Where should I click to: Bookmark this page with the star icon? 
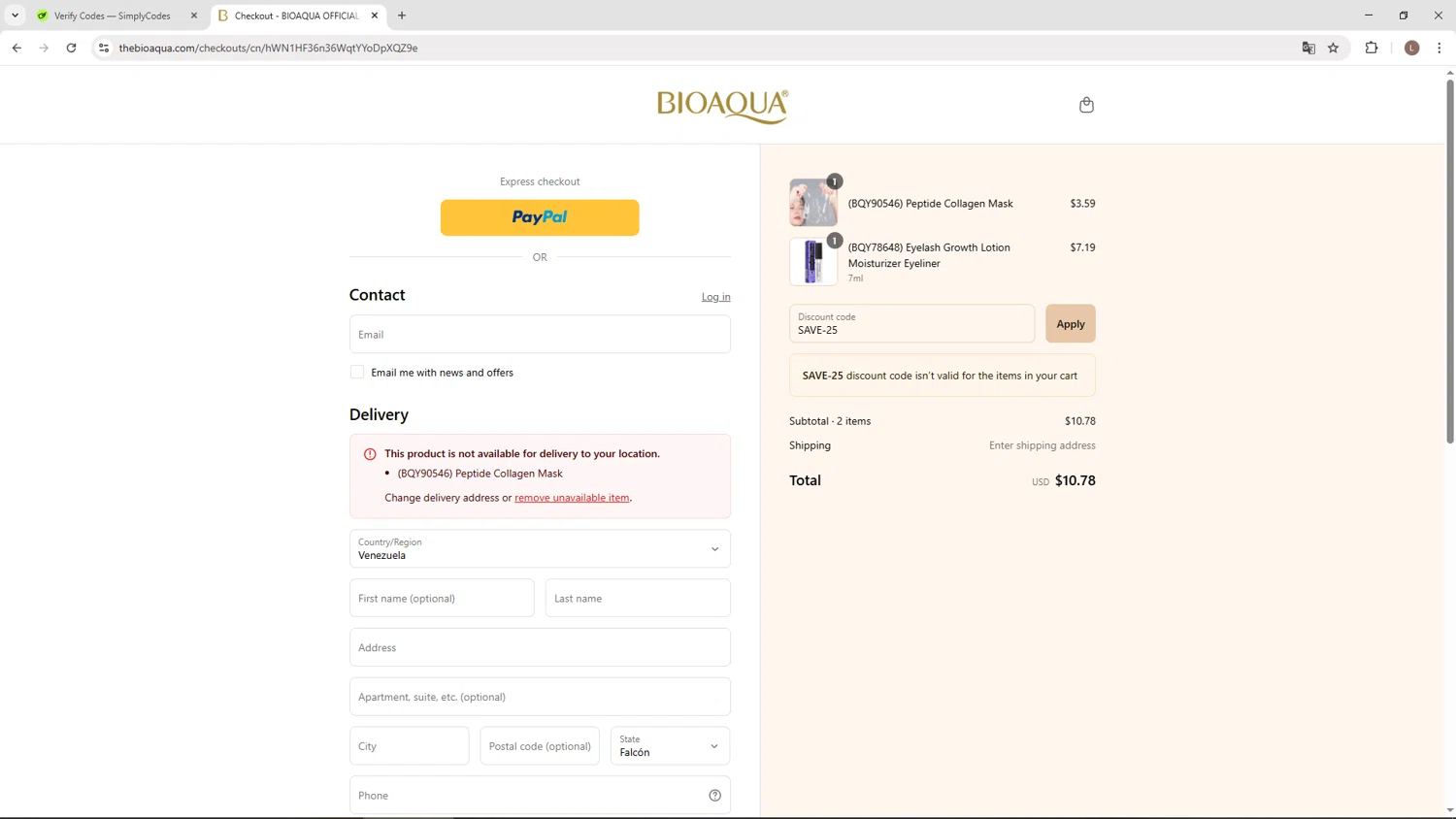coord(1334,48)
